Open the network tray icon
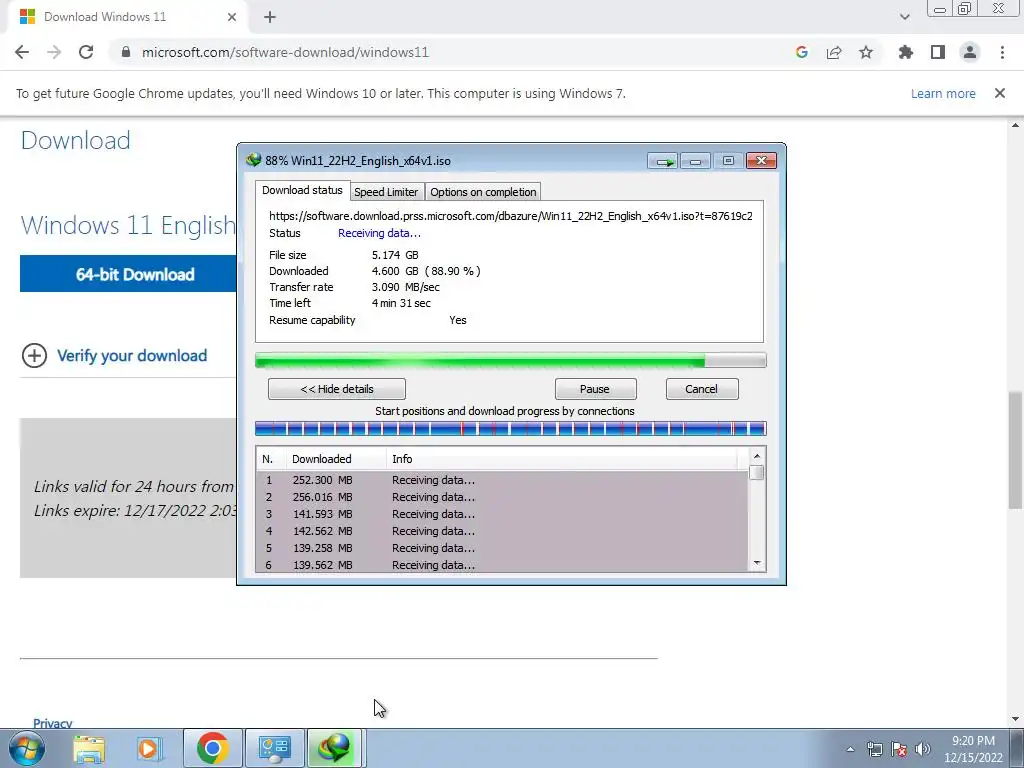 pyautogui.click(x=874, y=749)
